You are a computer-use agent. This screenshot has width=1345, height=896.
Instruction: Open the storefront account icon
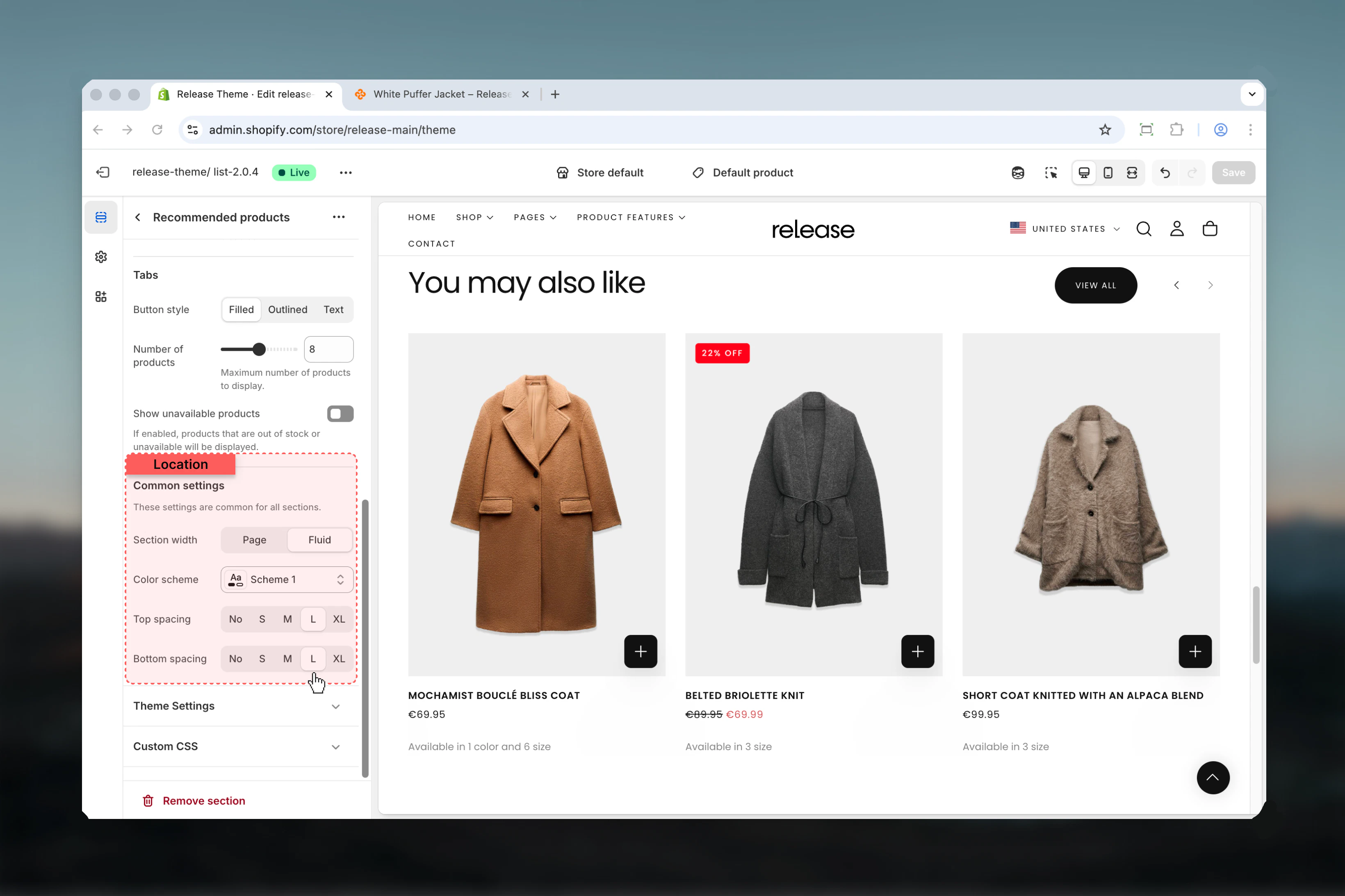(1177, 229)
